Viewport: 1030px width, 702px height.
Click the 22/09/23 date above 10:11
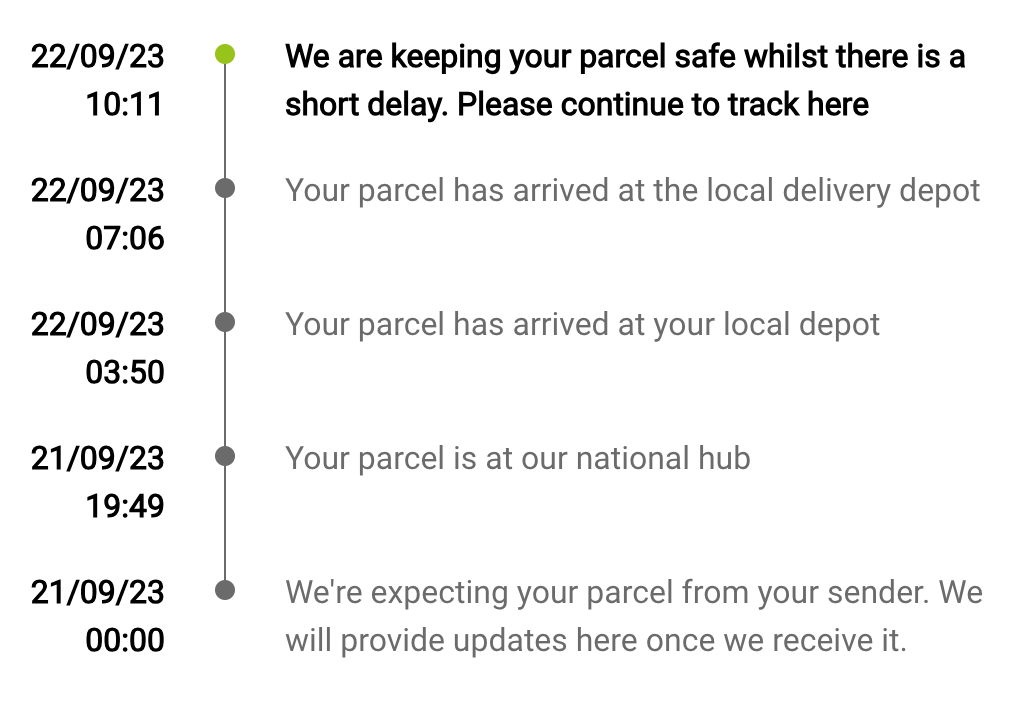point(97,56)
